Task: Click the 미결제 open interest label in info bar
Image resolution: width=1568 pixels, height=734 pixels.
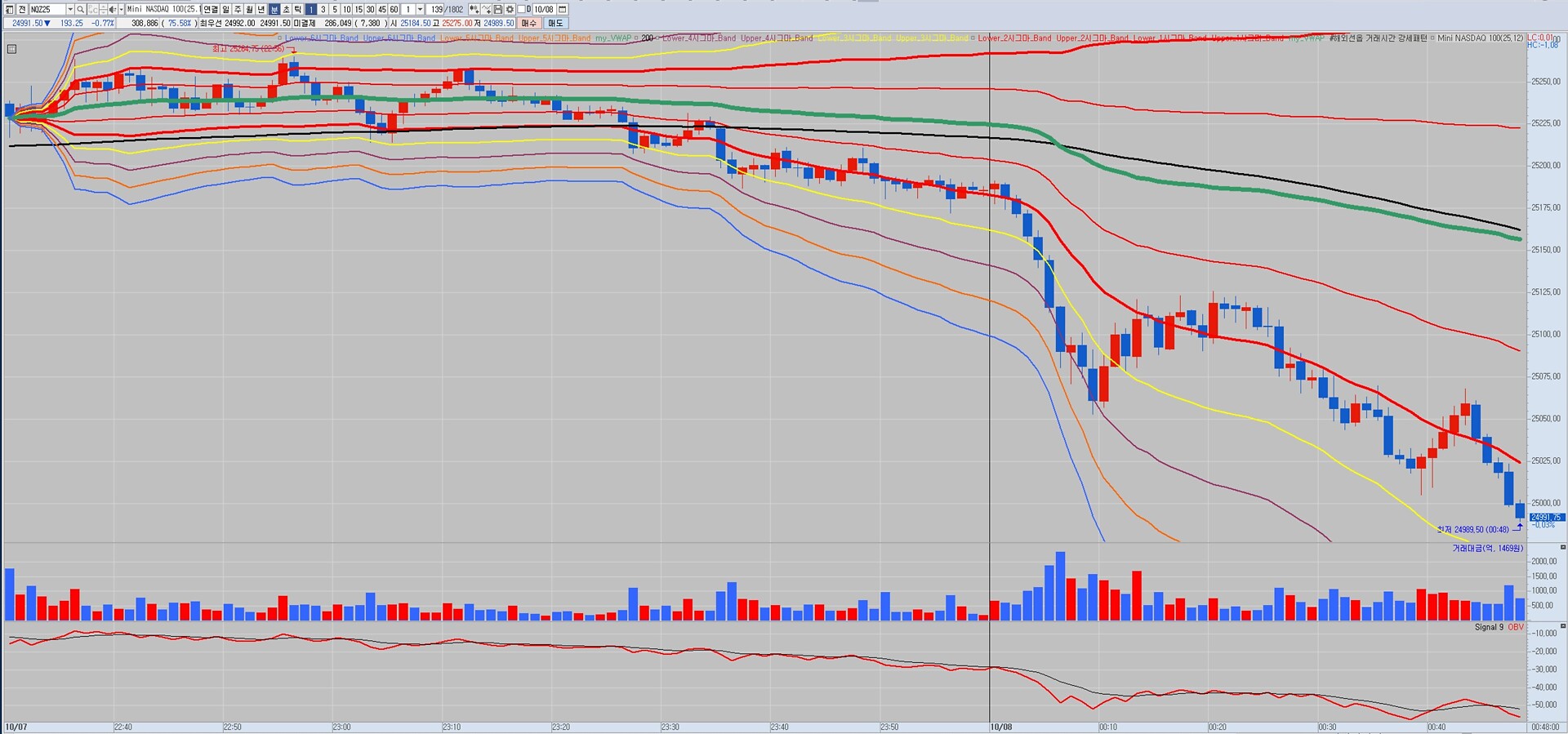Action: (305, 23)
